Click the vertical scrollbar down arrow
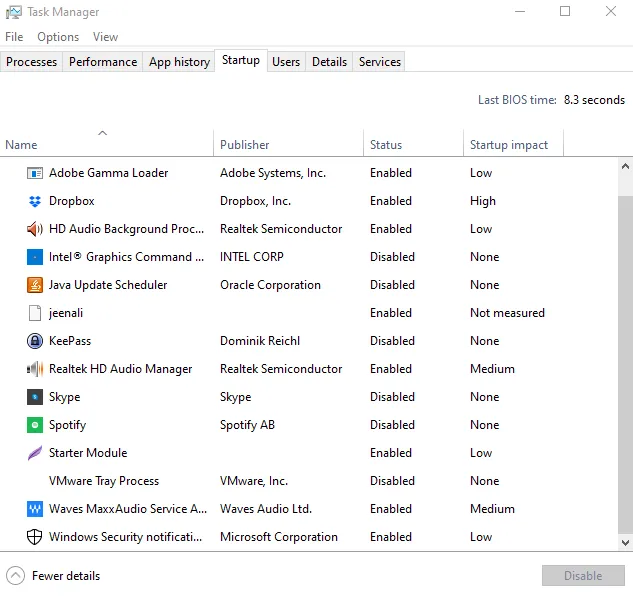Image resolution: width=633 pixels, height=597 pixels. (626, 543)
